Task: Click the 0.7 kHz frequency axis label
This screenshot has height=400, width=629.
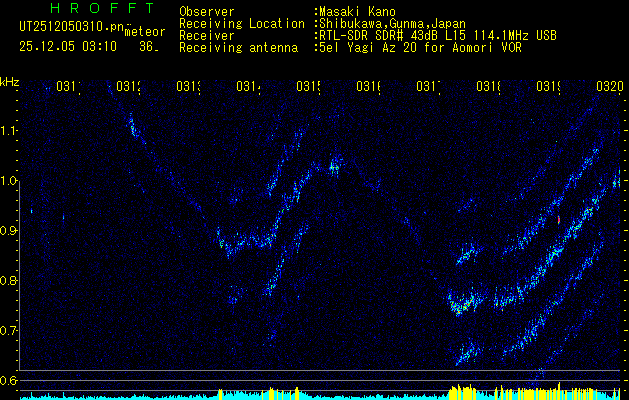Action: pos(8,331)
